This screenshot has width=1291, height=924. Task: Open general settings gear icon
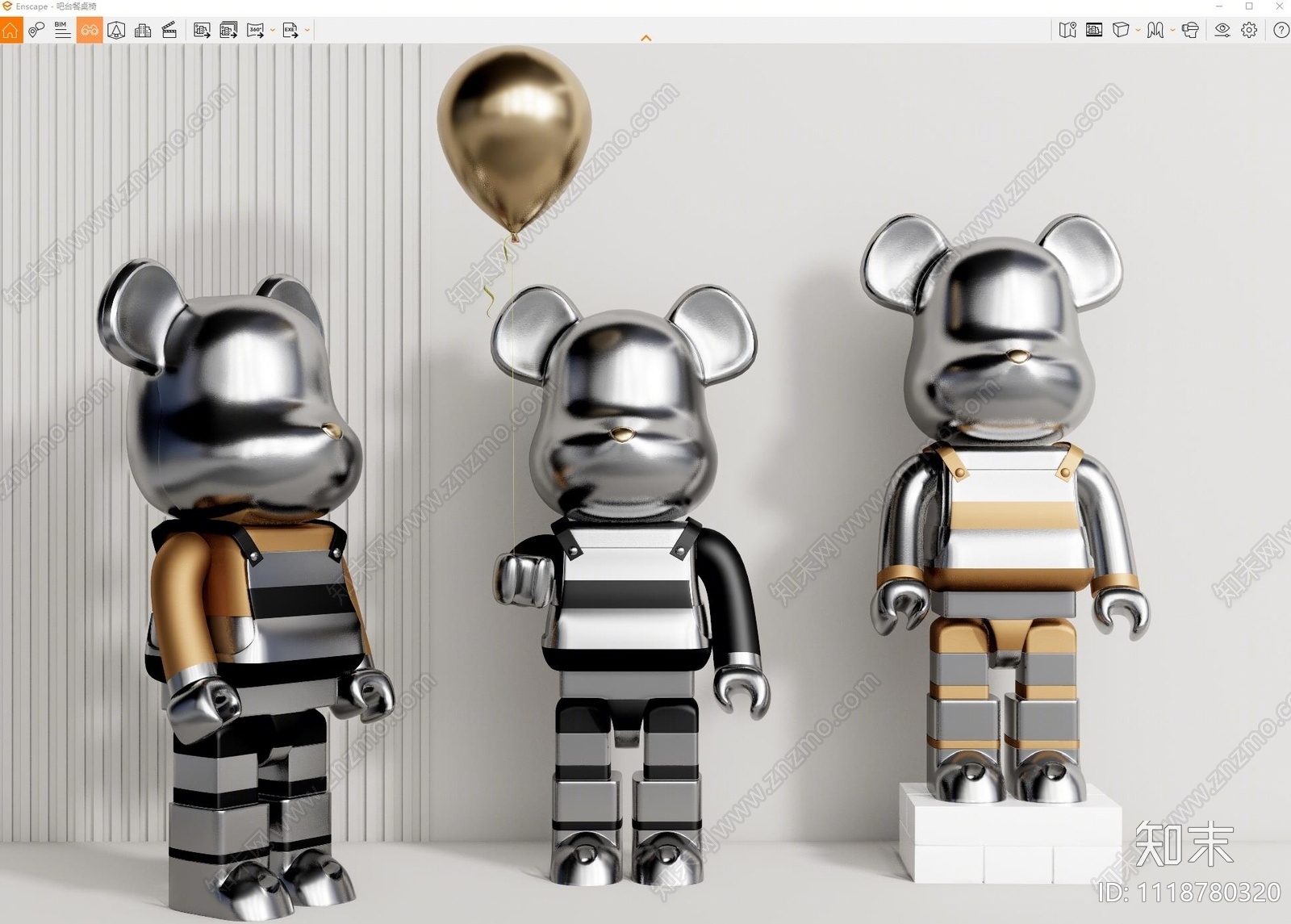point(1249,31)
